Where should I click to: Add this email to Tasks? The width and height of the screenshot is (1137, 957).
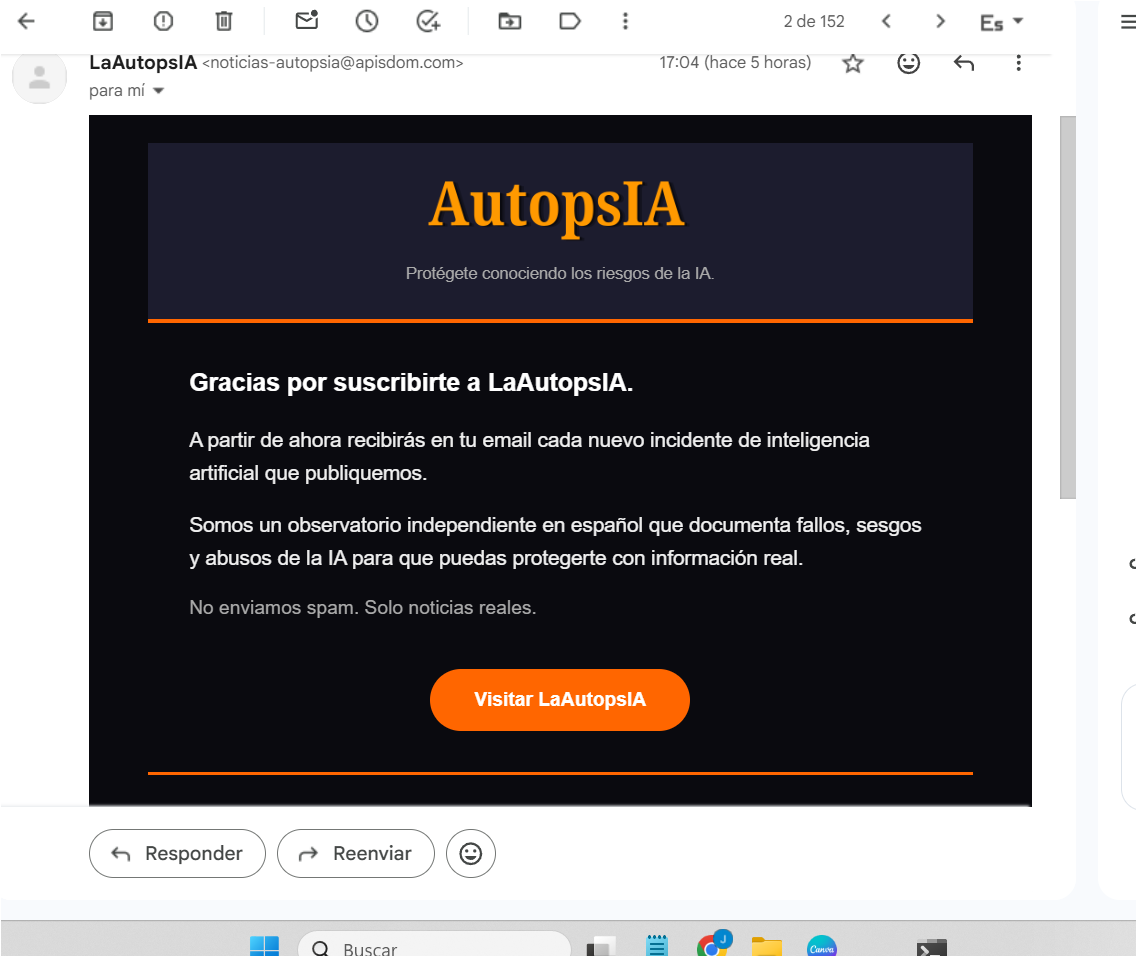coord(428,20)
